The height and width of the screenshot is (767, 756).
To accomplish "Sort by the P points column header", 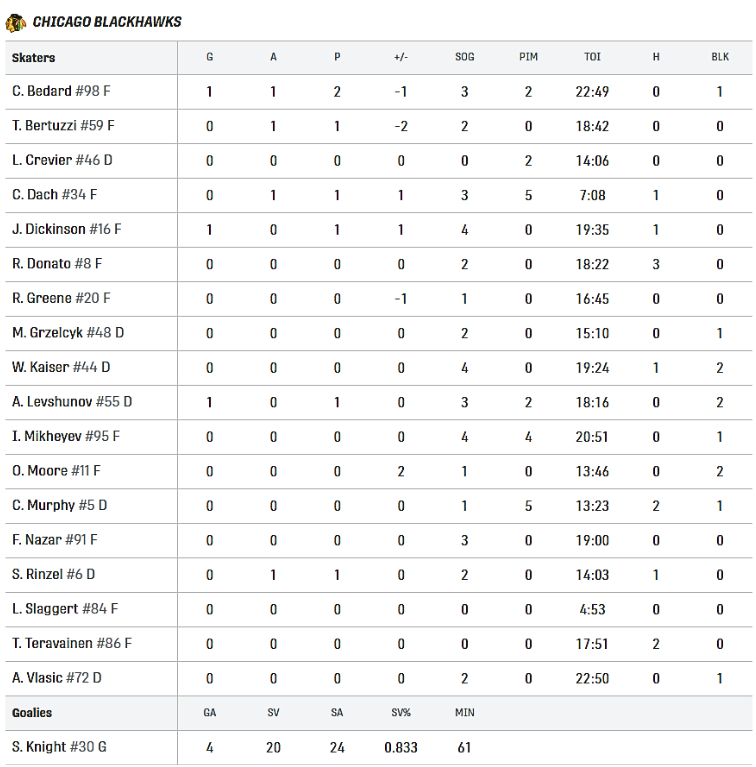I will pyautogui.click(x=337, y=58).
